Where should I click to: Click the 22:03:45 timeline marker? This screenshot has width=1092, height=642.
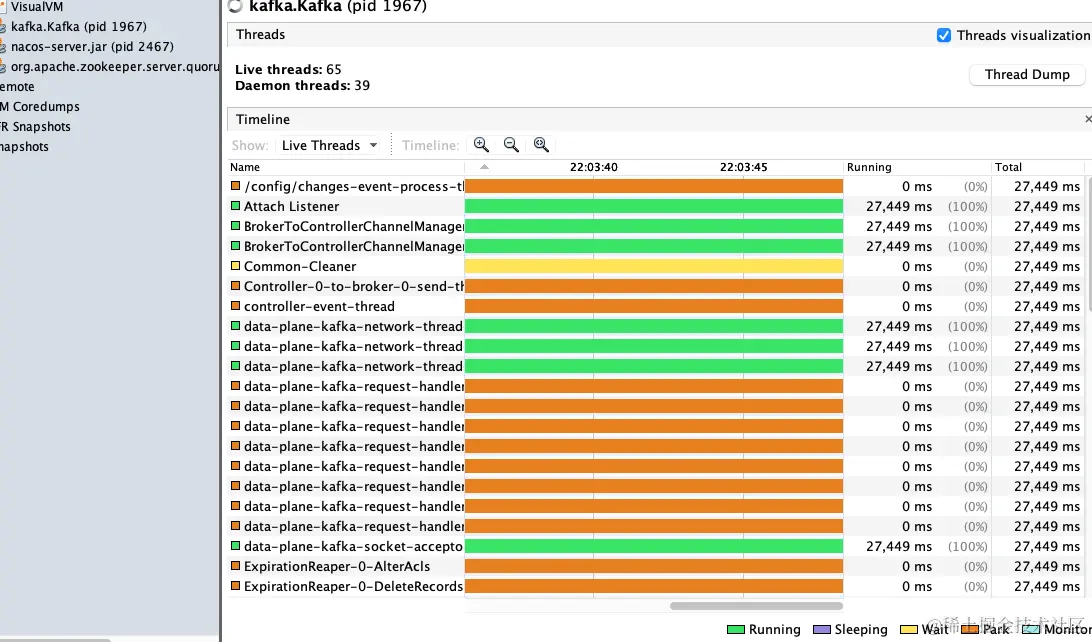pos(743,167)
